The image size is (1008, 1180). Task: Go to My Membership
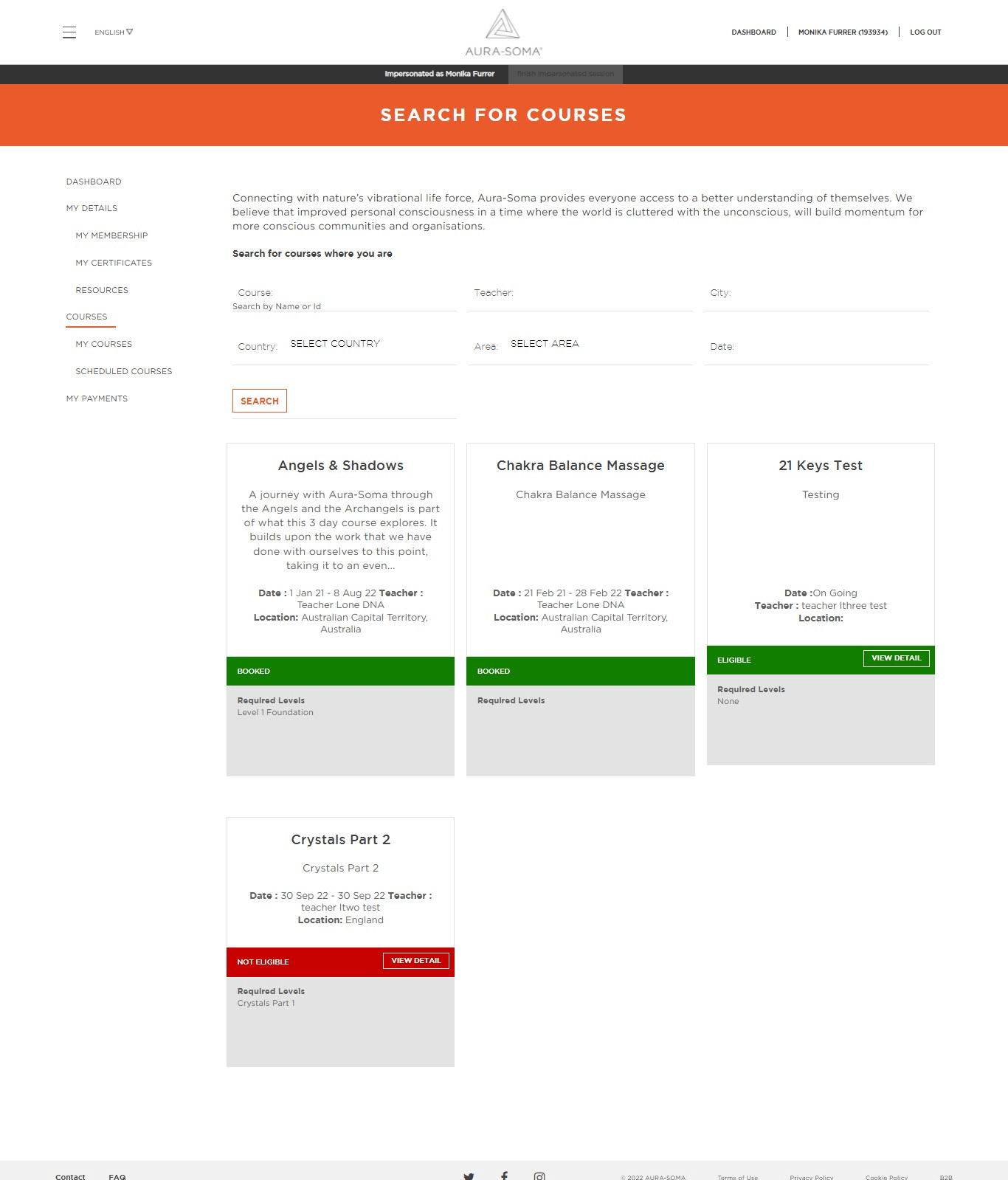click(x=111, y=235)
